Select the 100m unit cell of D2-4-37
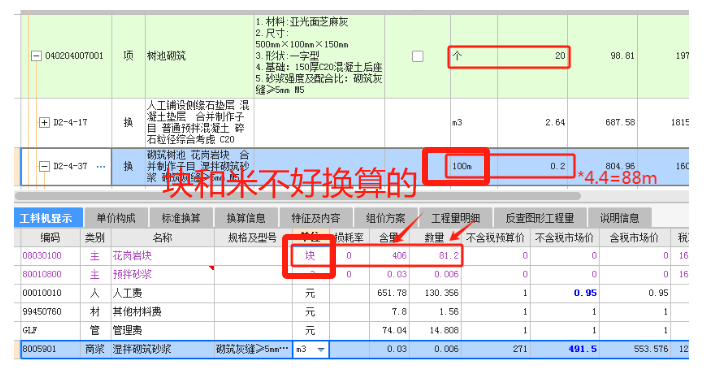The height and width of the screenshot is (391, 724). [462, 166]
